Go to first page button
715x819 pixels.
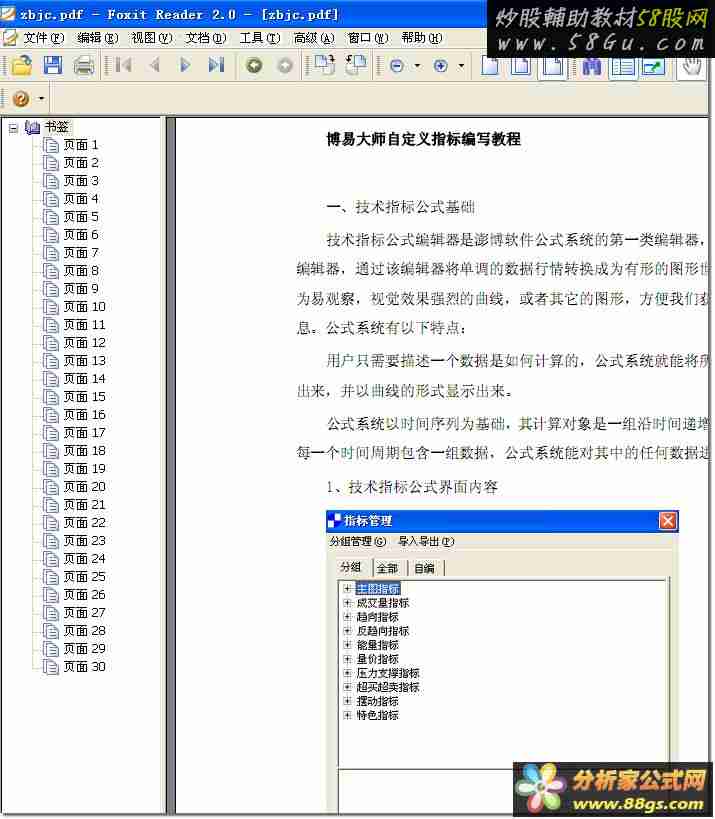[124, 65]
